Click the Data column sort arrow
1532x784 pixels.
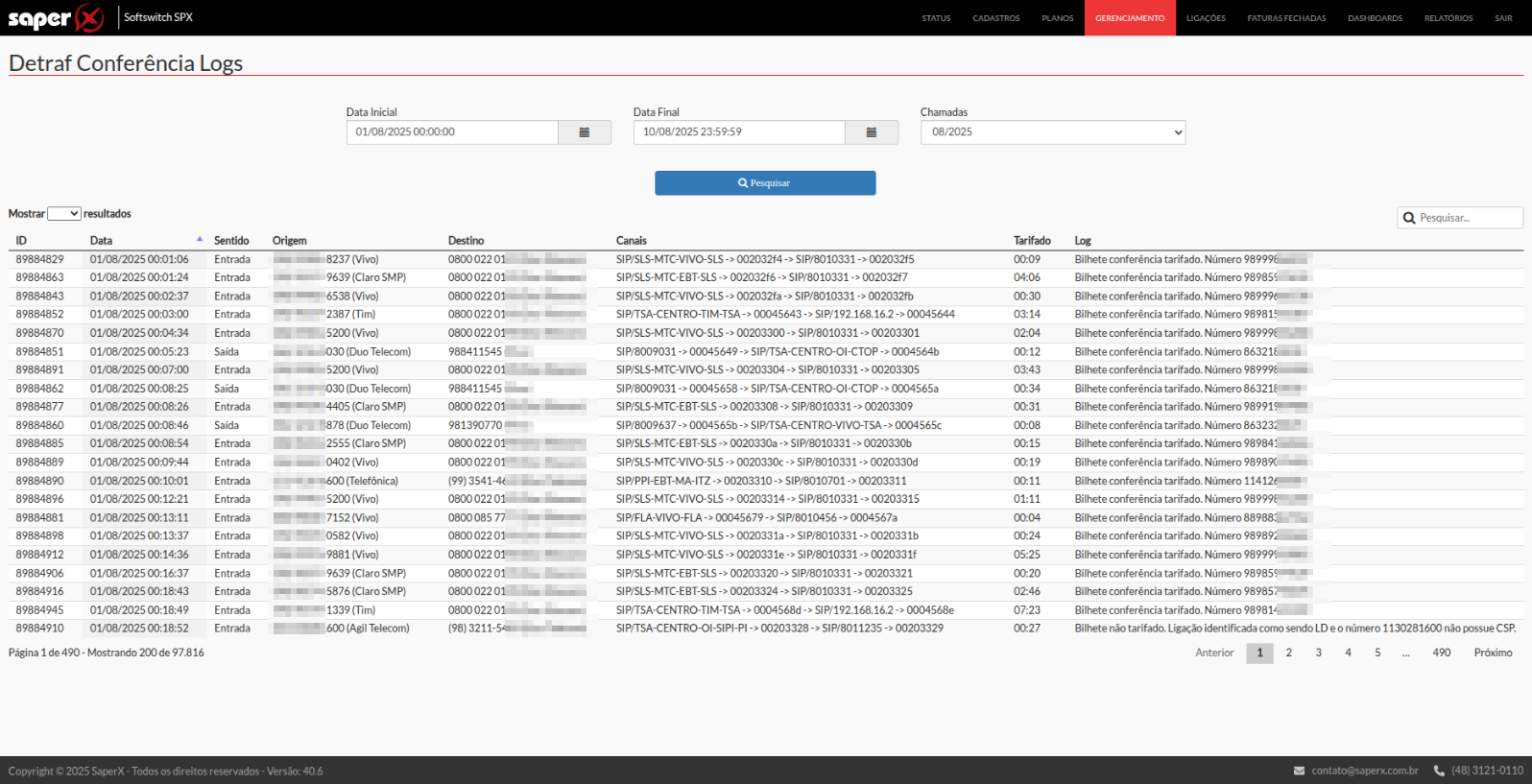pos(200,240)
